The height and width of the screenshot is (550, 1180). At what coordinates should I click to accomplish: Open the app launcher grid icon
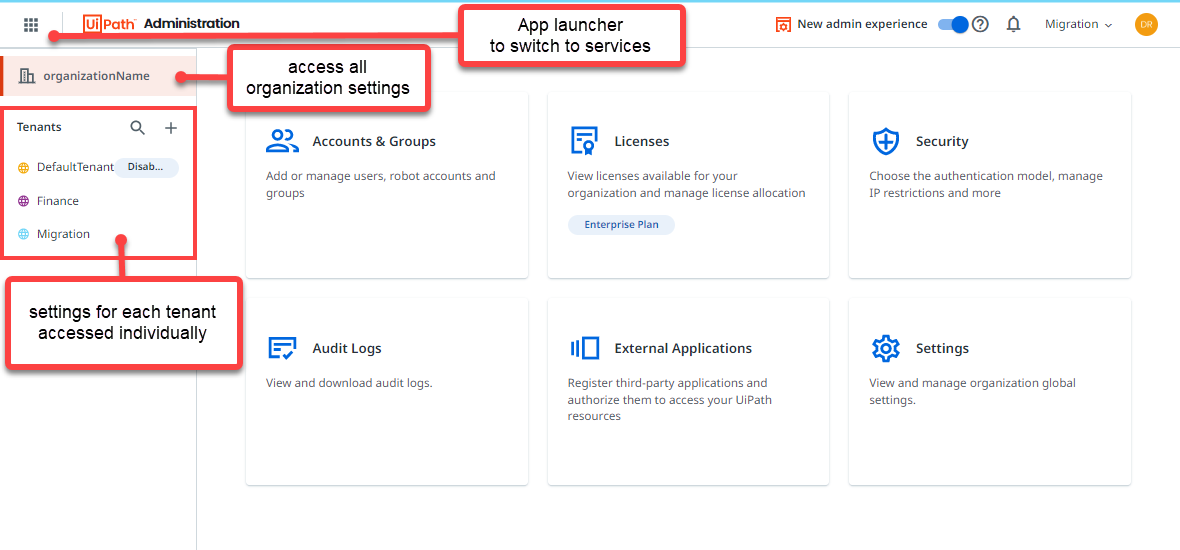click(31, 25)
